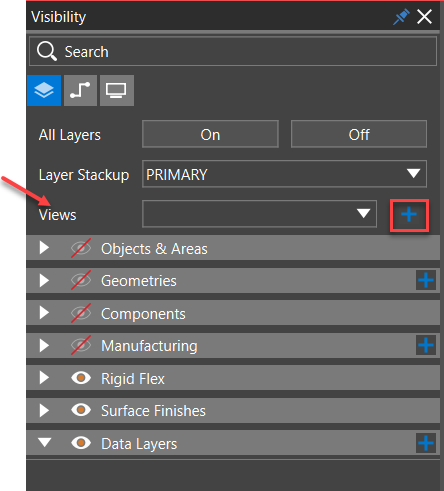Click into the Search field
The width and height of the screenshot is (444, 491).
coord(233,51)
